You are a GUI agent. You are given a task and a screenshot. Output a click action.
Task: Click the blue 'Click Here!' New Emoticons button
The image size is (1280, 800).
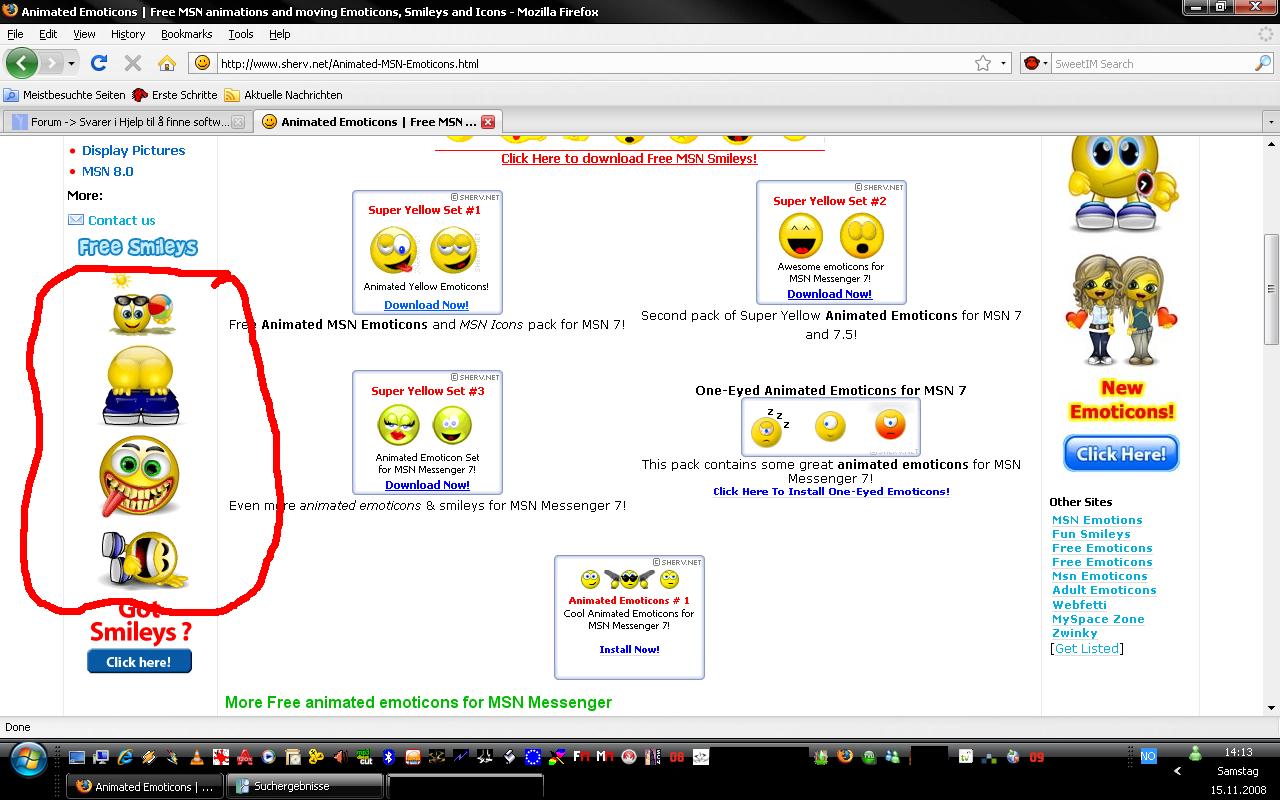pos(1121,454)
